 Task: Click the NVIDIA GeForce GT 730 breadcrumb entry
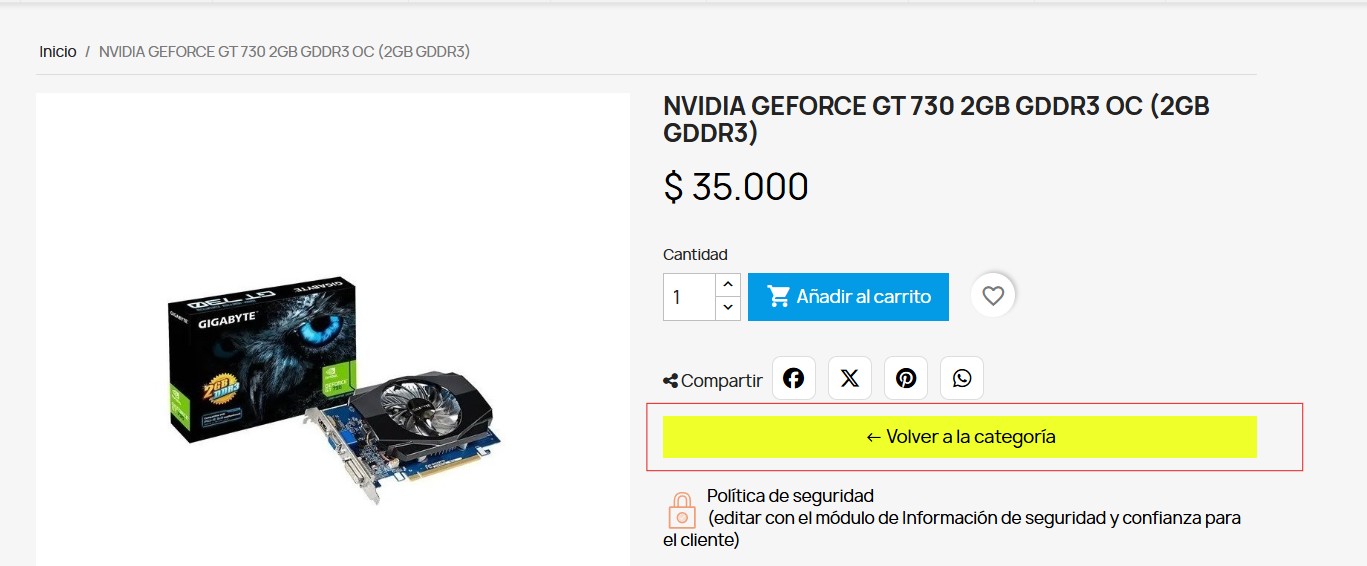pos(284,51)
